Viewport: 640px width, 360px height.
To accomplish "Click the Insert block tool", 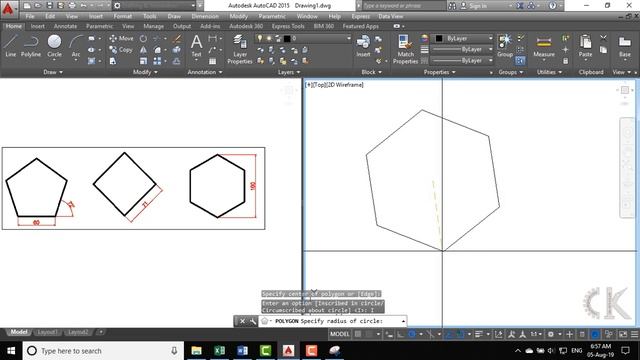I will 363,46.
